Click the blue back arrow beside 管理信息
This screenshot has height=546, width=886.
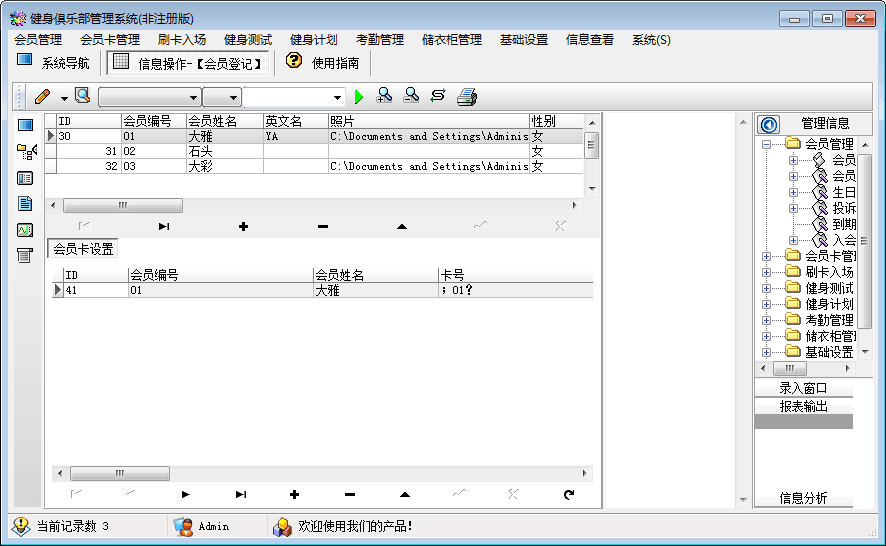click(x=769, y=124)
